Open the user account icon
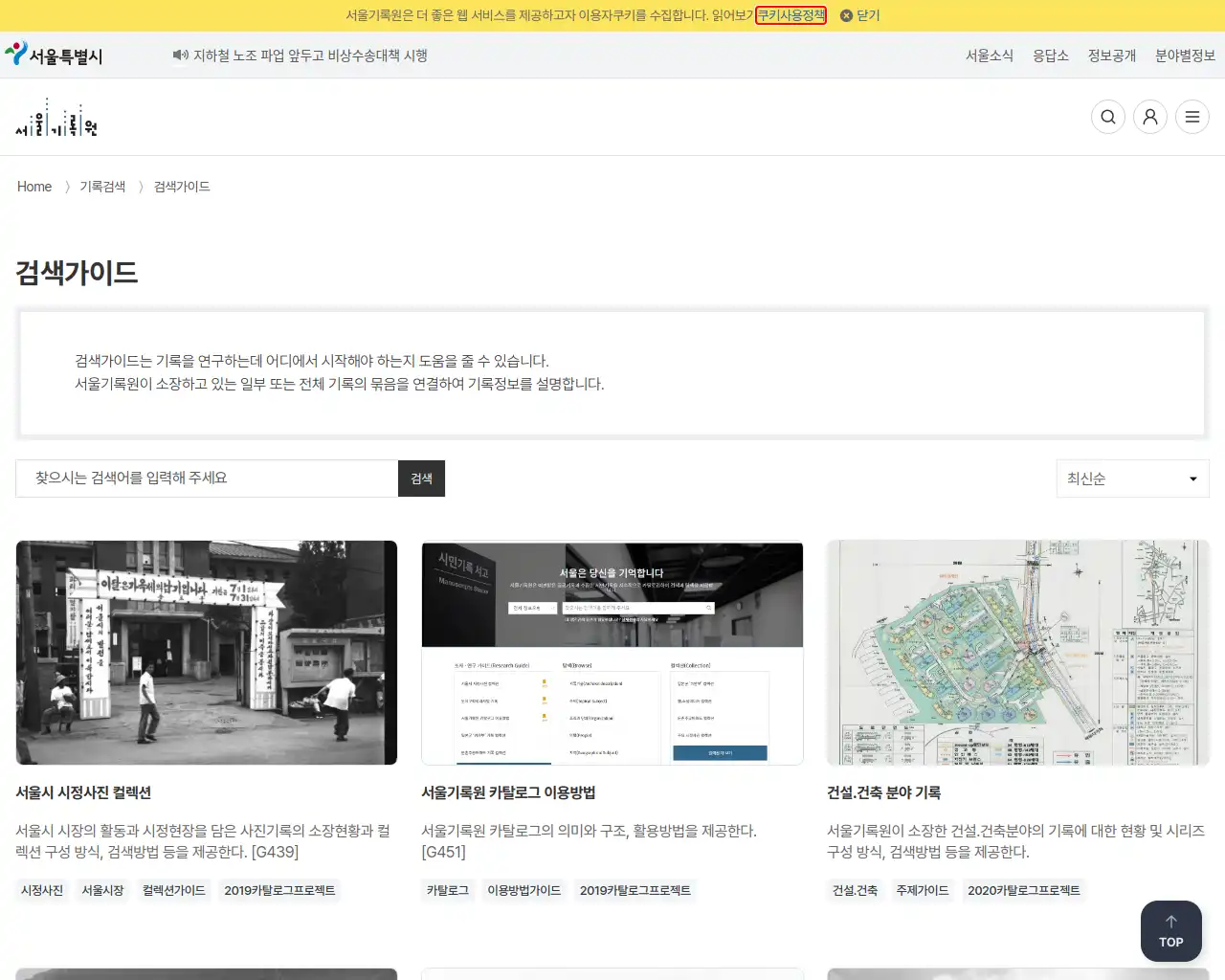 click(x=1149, y=117)
